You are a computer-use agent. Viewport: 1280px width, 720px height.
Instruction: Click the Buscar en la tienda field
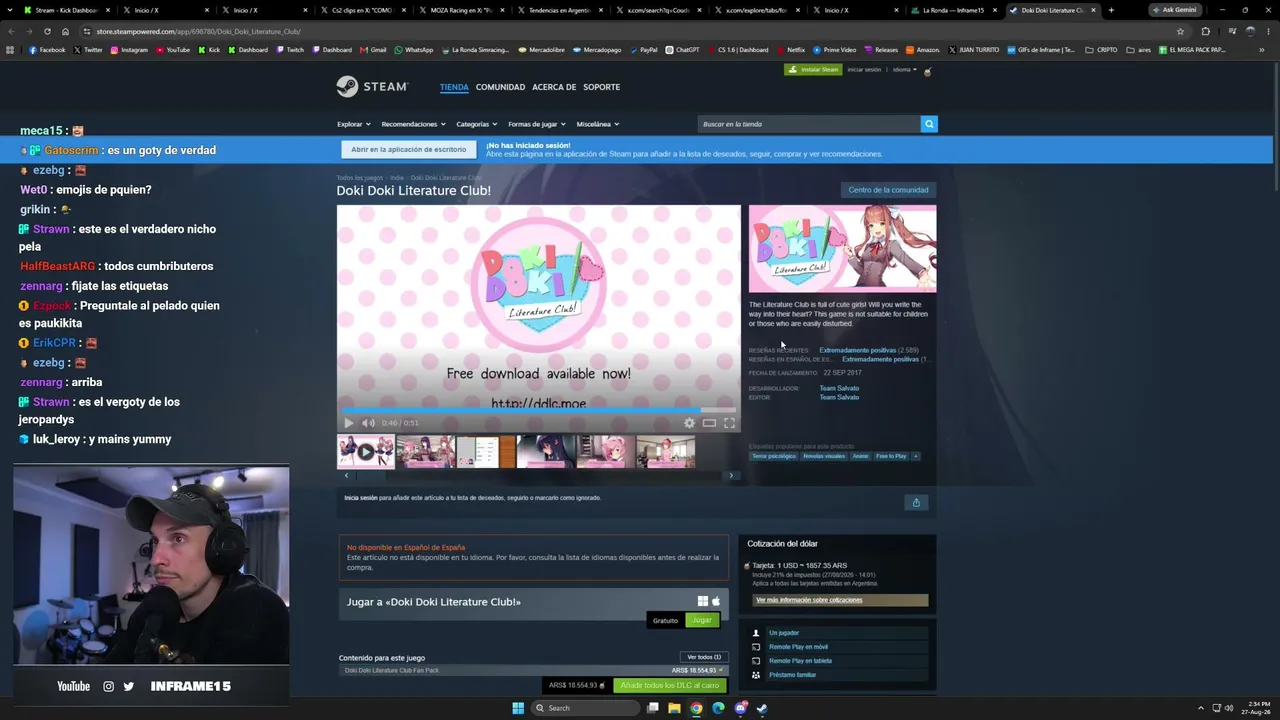(x=808, y=124)
